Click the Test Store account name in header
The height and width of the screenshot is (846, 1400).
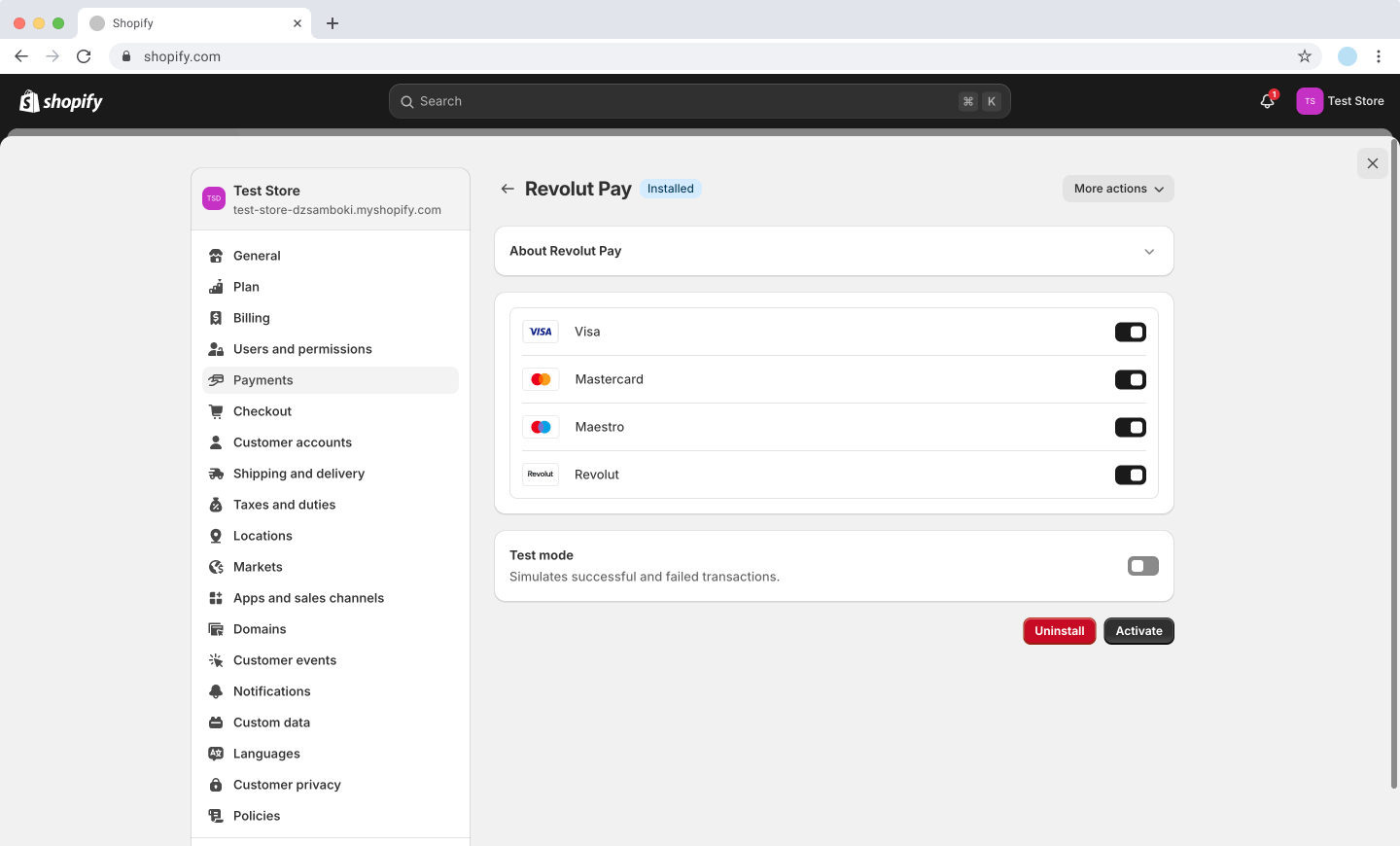click(1356, 101)
